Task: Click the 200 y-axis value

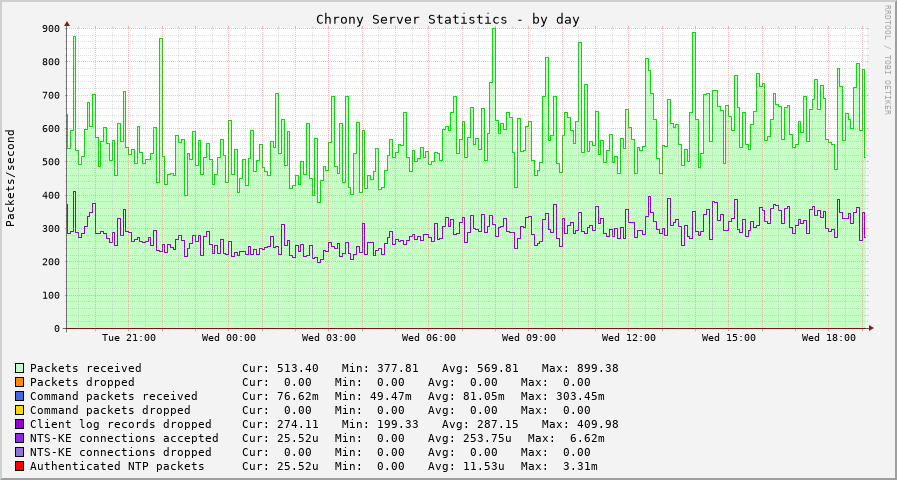Action: (51, 262)
